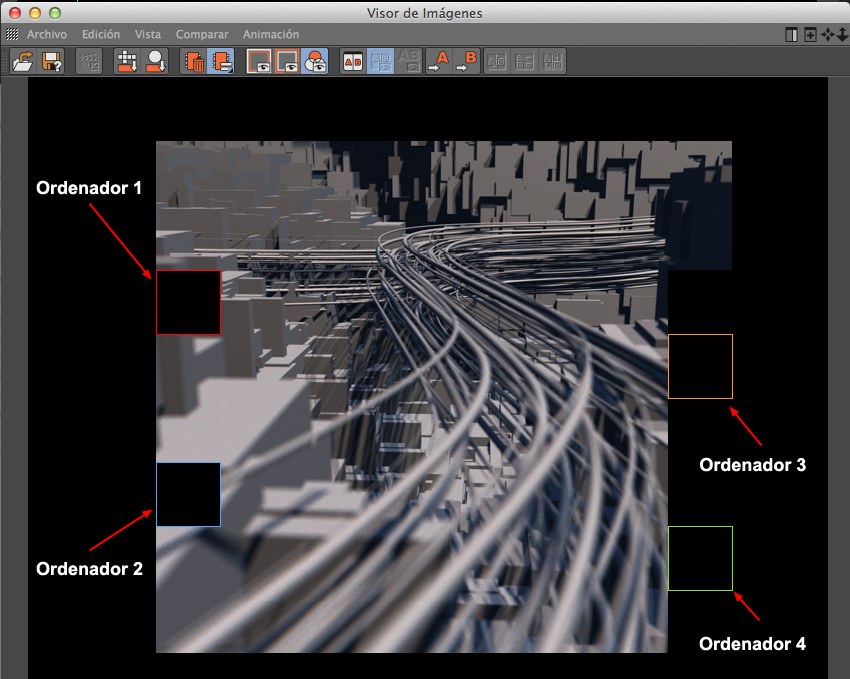Click the plus-in-square icon at top right
The width and height of the screenshot is (850, 679).
click(x=809, y=35)
